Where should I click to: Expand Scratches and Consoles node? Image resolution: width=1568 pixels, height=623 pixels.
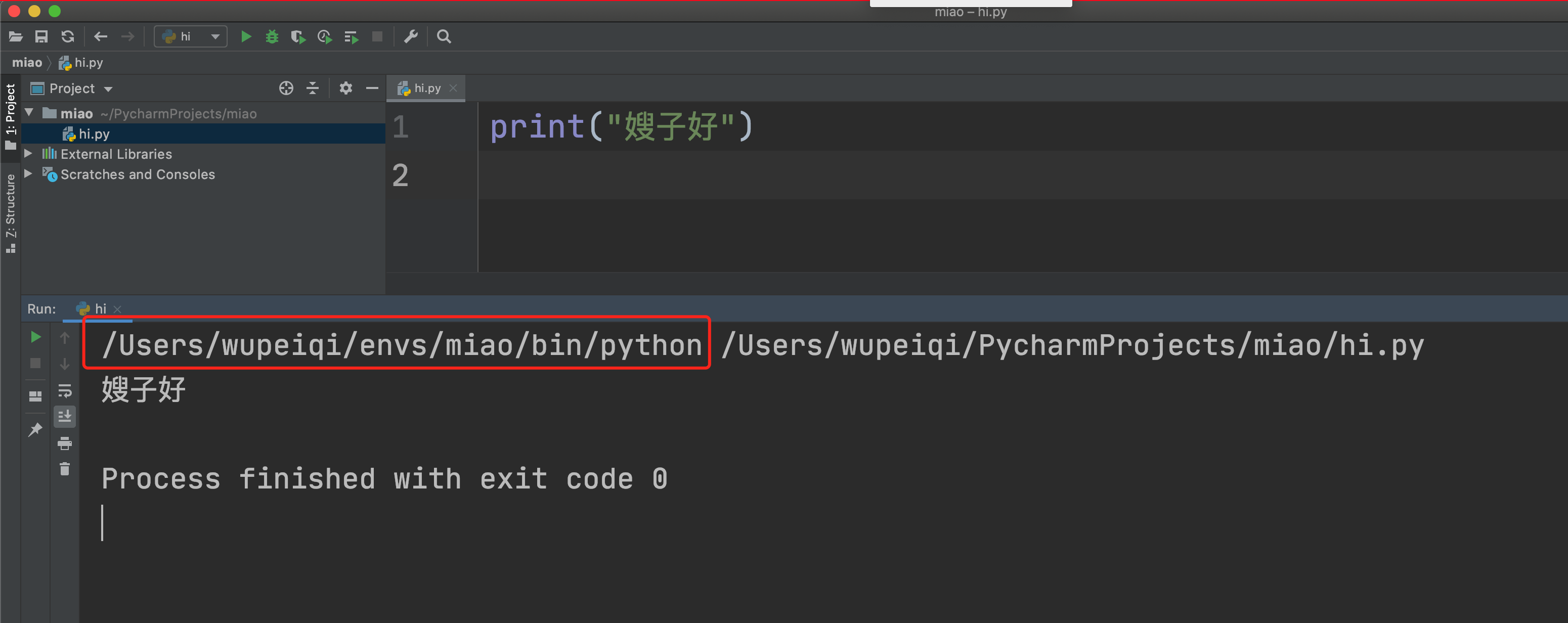pos(28,173)
